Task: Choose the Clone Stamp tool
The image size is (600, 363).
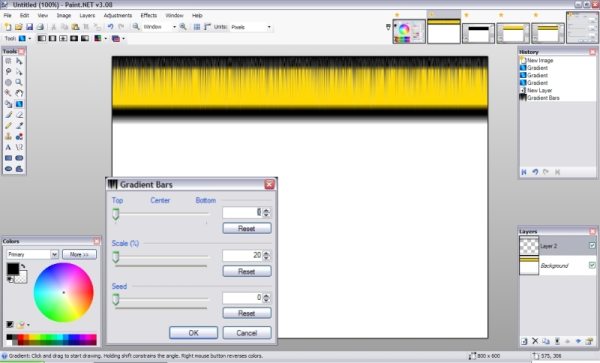Action: (x=8, y=137)
